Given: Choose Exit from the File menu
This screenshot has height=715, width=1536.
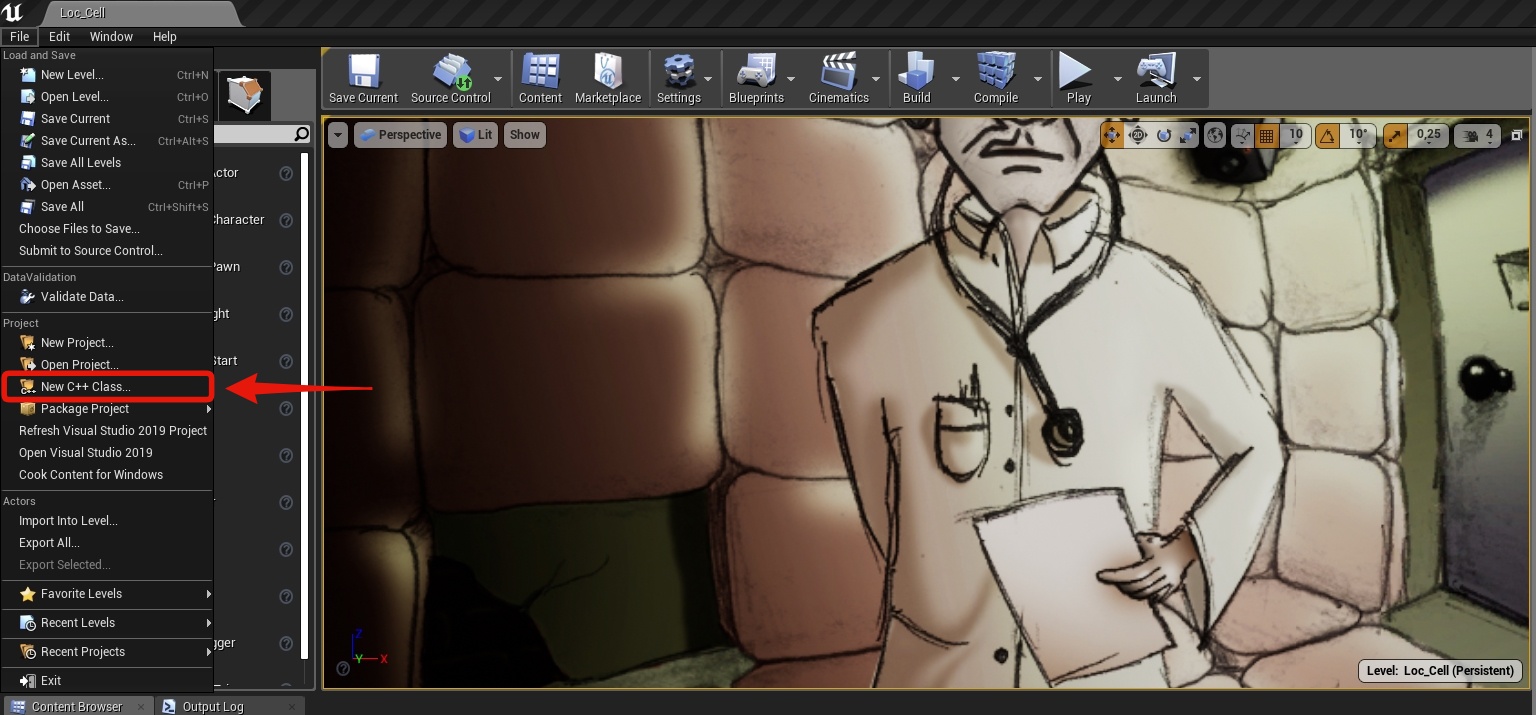Looking at the screenshot, I should [x=106, y=681].
